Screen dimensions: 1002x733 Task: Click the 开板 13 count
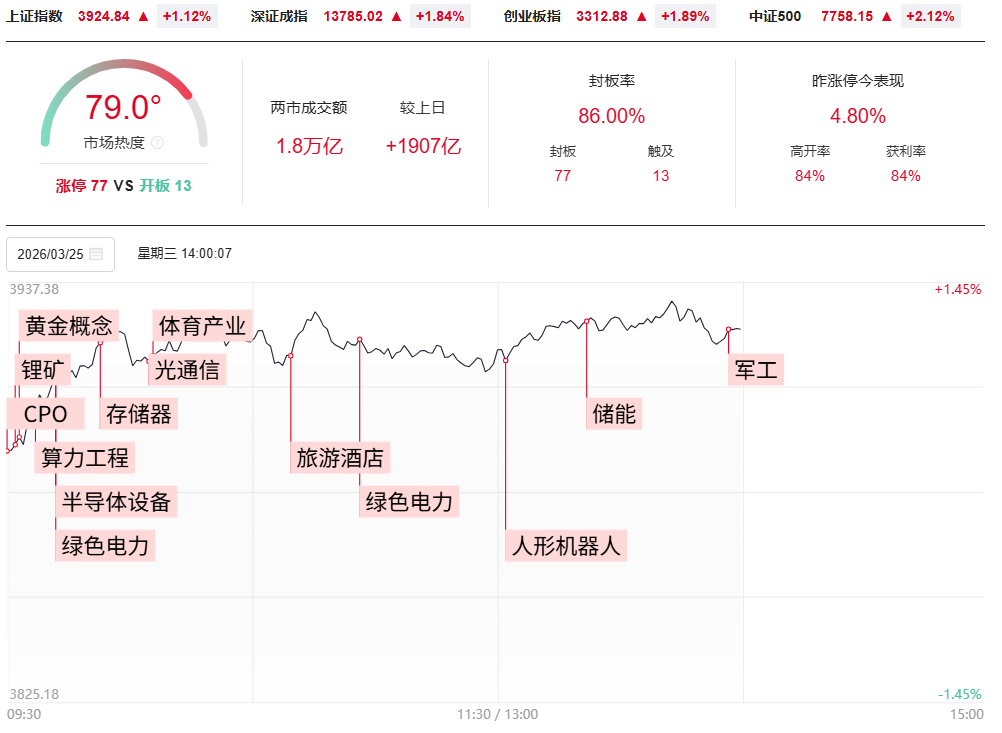[x=165, y=185]
